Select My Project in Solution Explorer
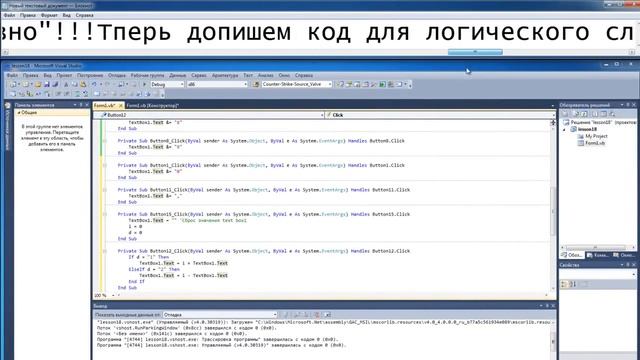This screenshot has width=640, height=360. [x=596, y=136]
